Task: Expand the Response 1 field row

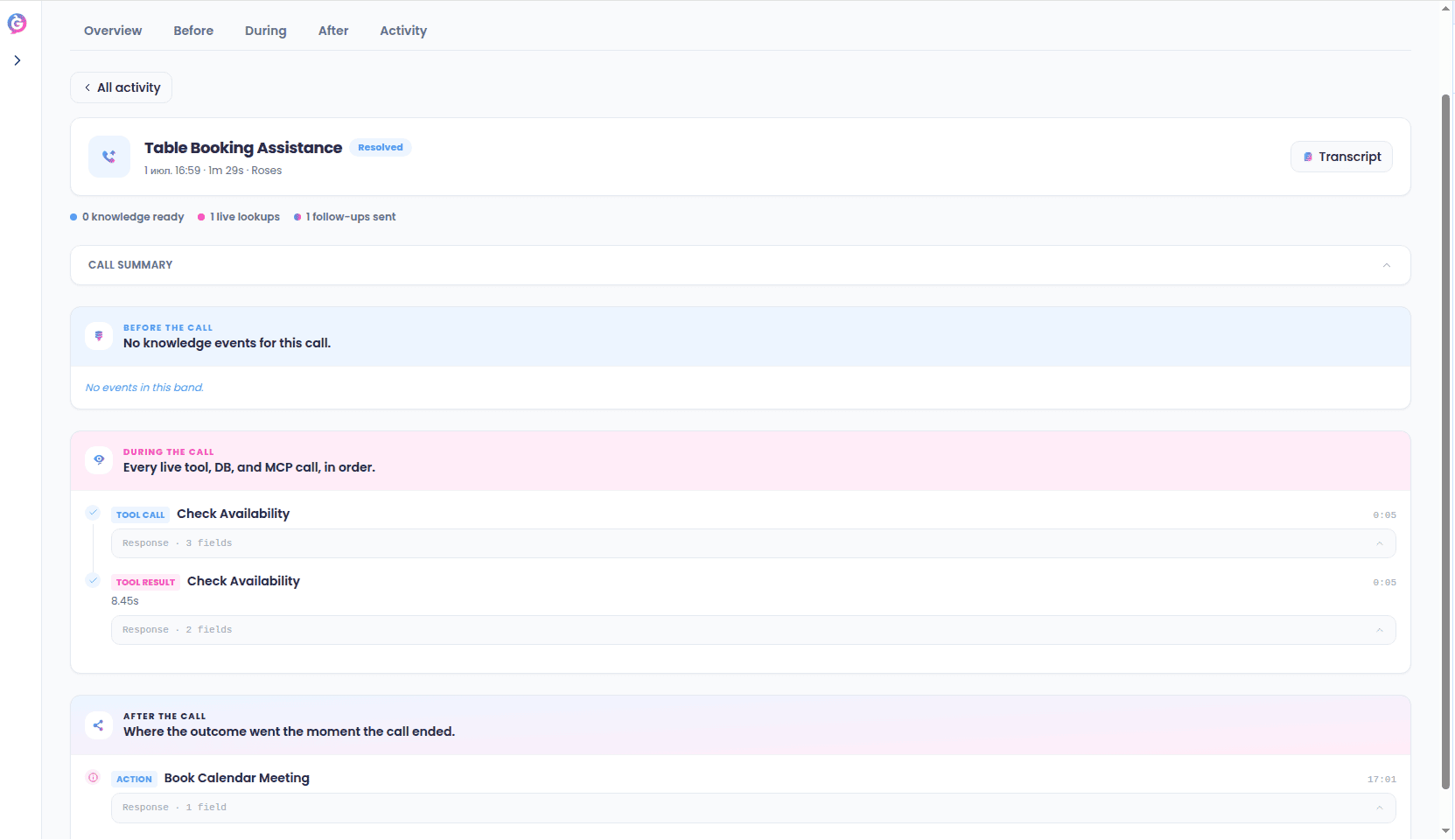Action: pyautogui.click(x=753, y=808)
